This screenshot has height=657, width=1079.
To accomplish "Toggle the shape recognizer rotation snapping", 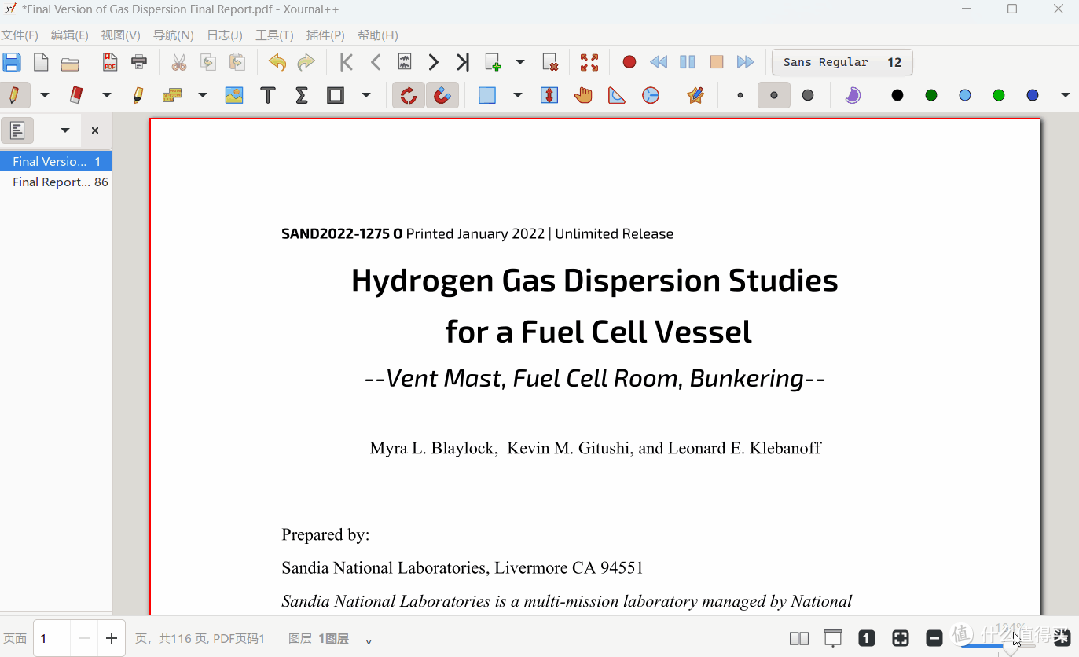I will tap(408, 95).
